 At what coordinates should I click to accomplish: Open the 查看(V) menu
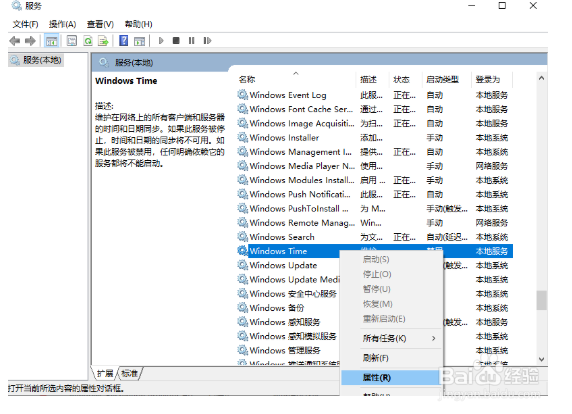pyautogui.click(x=100, y=24)
